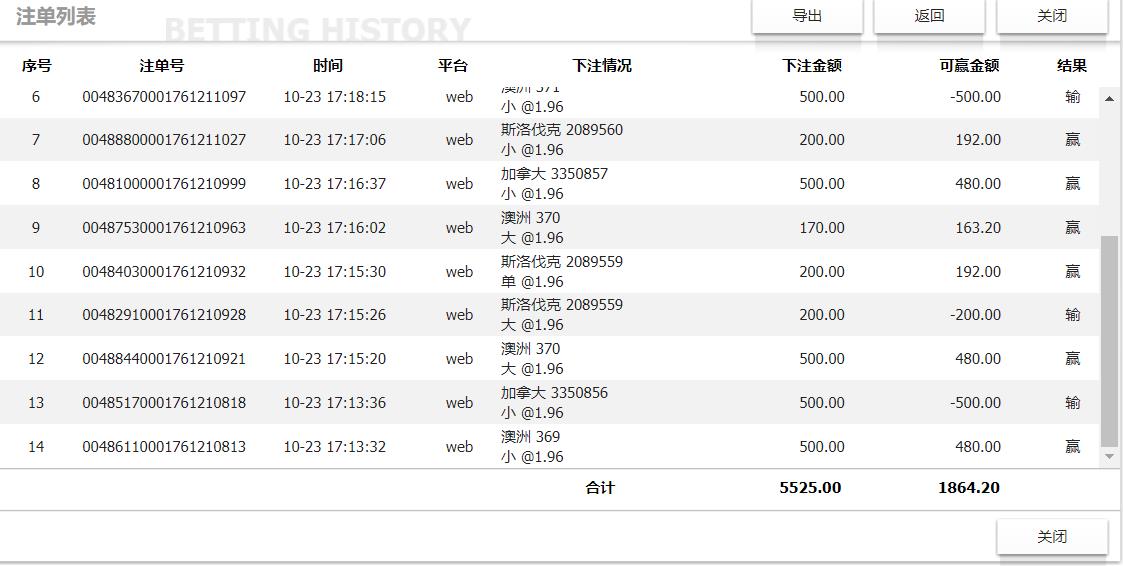The image size is (1123, 566).
Task: Click the bottom 关闭 button
Action: [1052, 537]
